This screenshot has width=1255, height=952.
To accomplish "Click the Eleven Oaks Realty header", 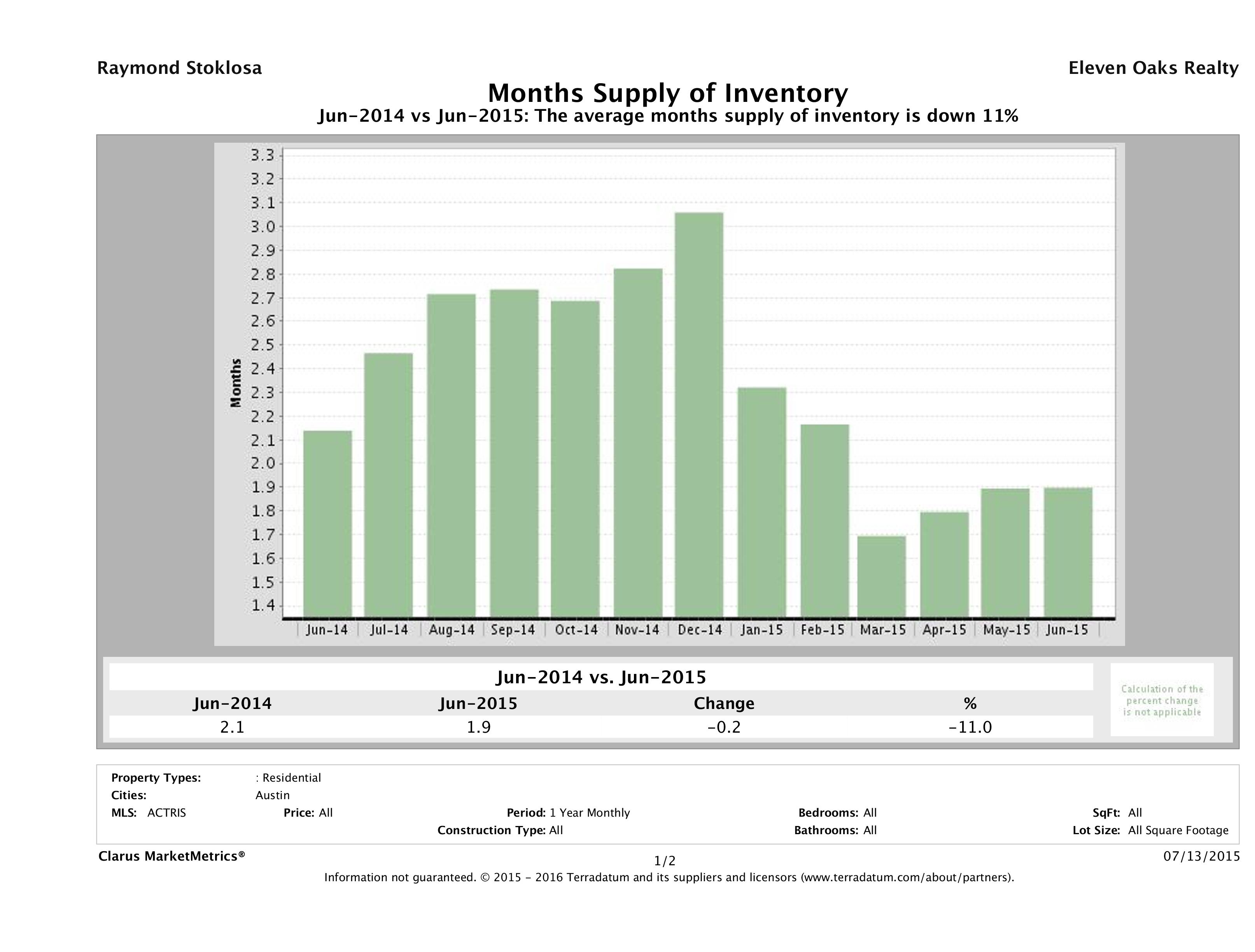I will (1153, 68).
